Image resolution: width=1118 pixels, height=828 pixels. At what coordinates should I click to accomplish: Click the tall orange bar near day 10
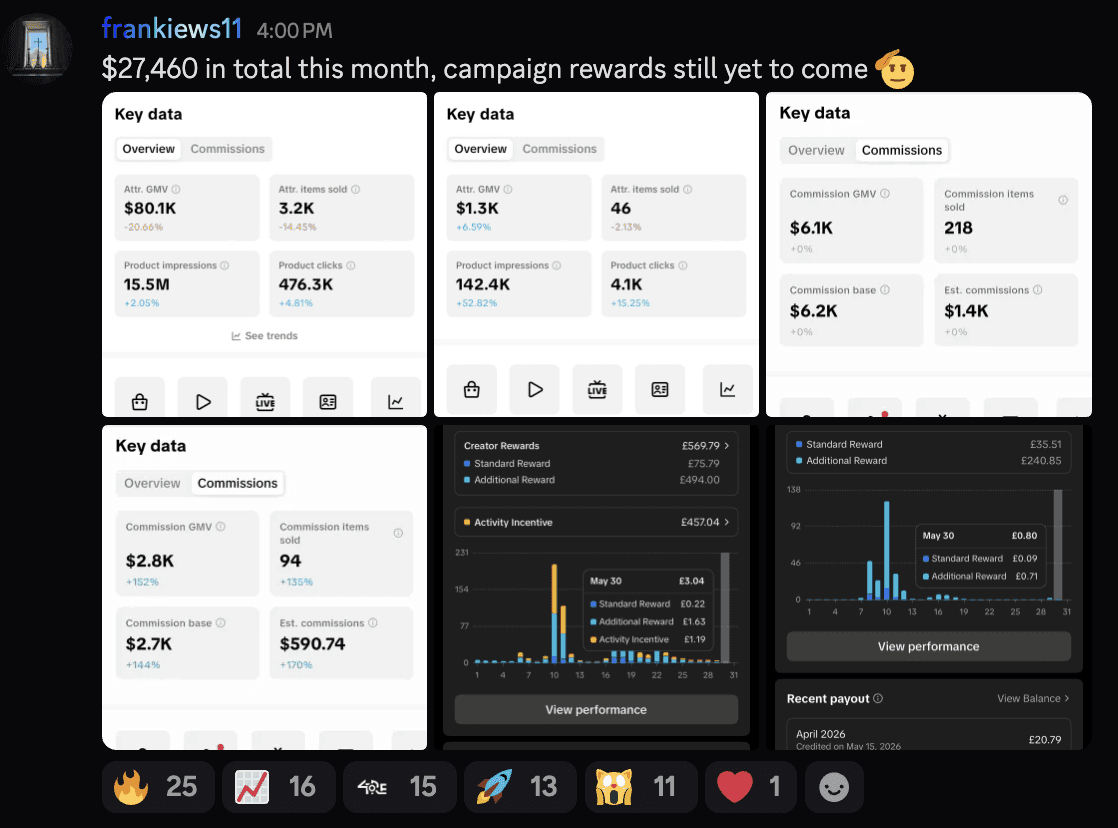[x=554, y=588]
